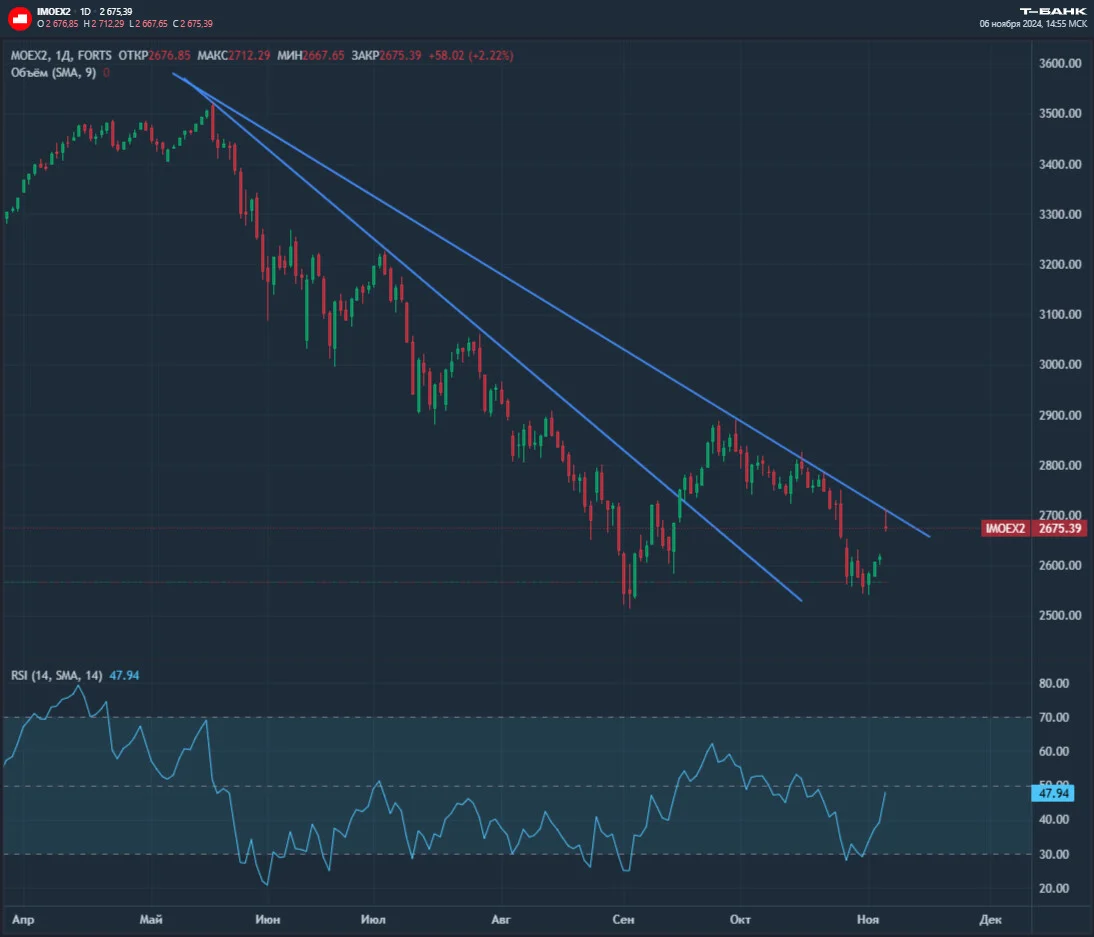Screen dimensions: 1094x937
Task: Click the close value C 2 675,39
Action: pyautogui.click(x=193, y=24)
